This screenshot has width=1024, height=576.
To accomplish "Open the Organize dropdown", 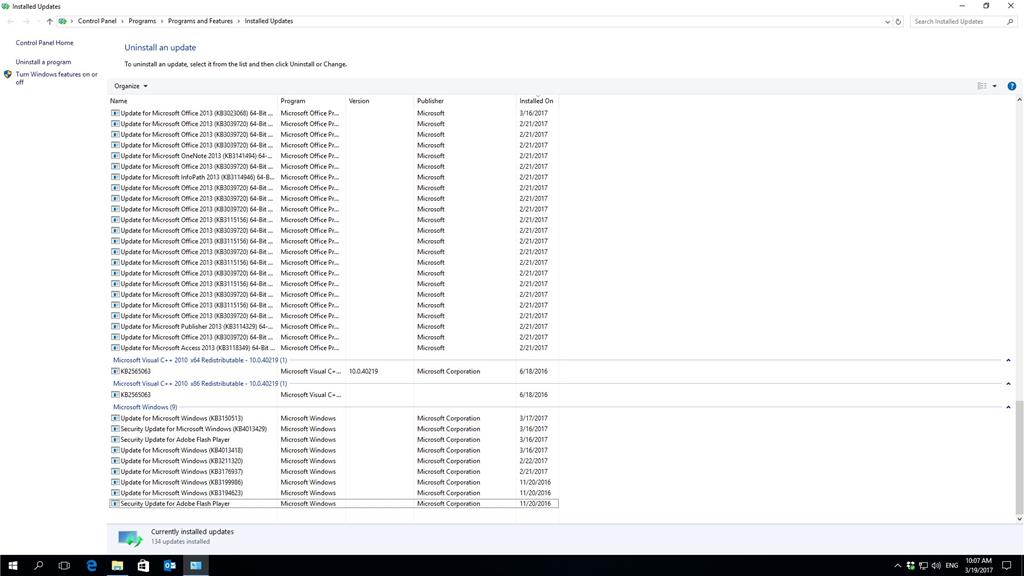I will (131, 86).
